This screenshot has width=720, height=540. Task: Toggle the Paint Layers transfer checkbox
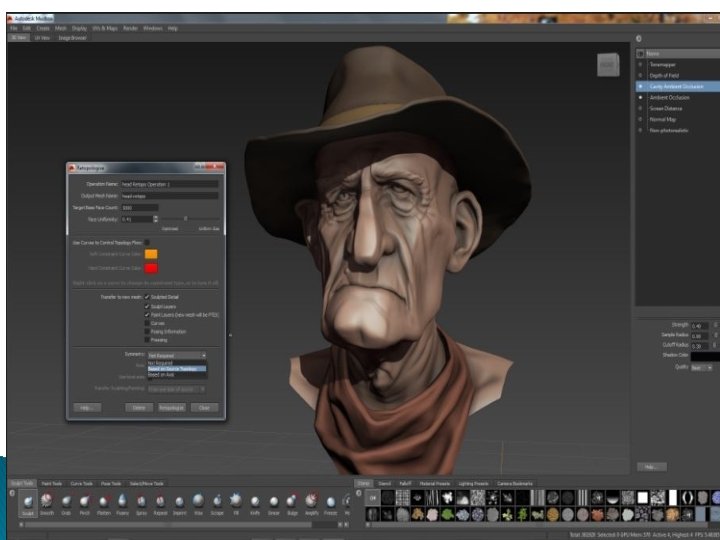(147, 315)
